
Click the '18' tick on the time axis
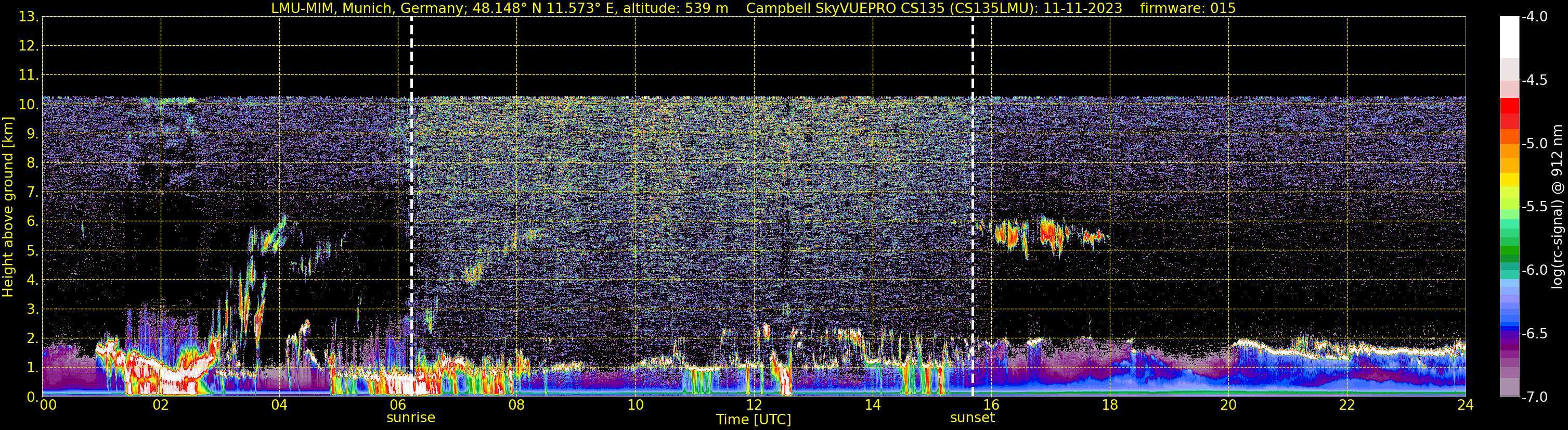pyautogui.click(x=1110, y=405)
